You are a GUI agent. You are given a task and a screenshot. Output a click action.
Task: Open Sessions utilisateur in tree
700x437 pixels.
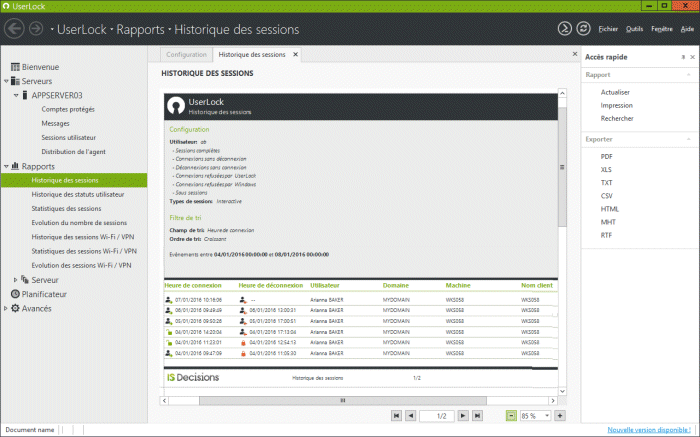point(68,137)
